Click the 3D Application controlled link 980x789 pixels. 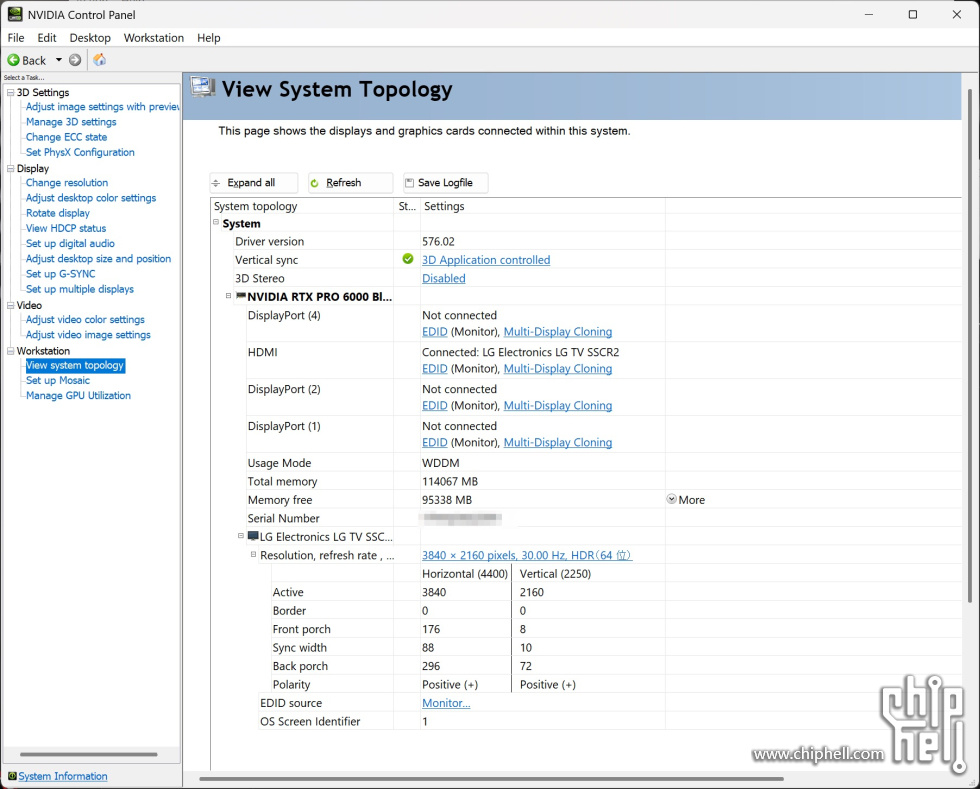click(486, 259)
